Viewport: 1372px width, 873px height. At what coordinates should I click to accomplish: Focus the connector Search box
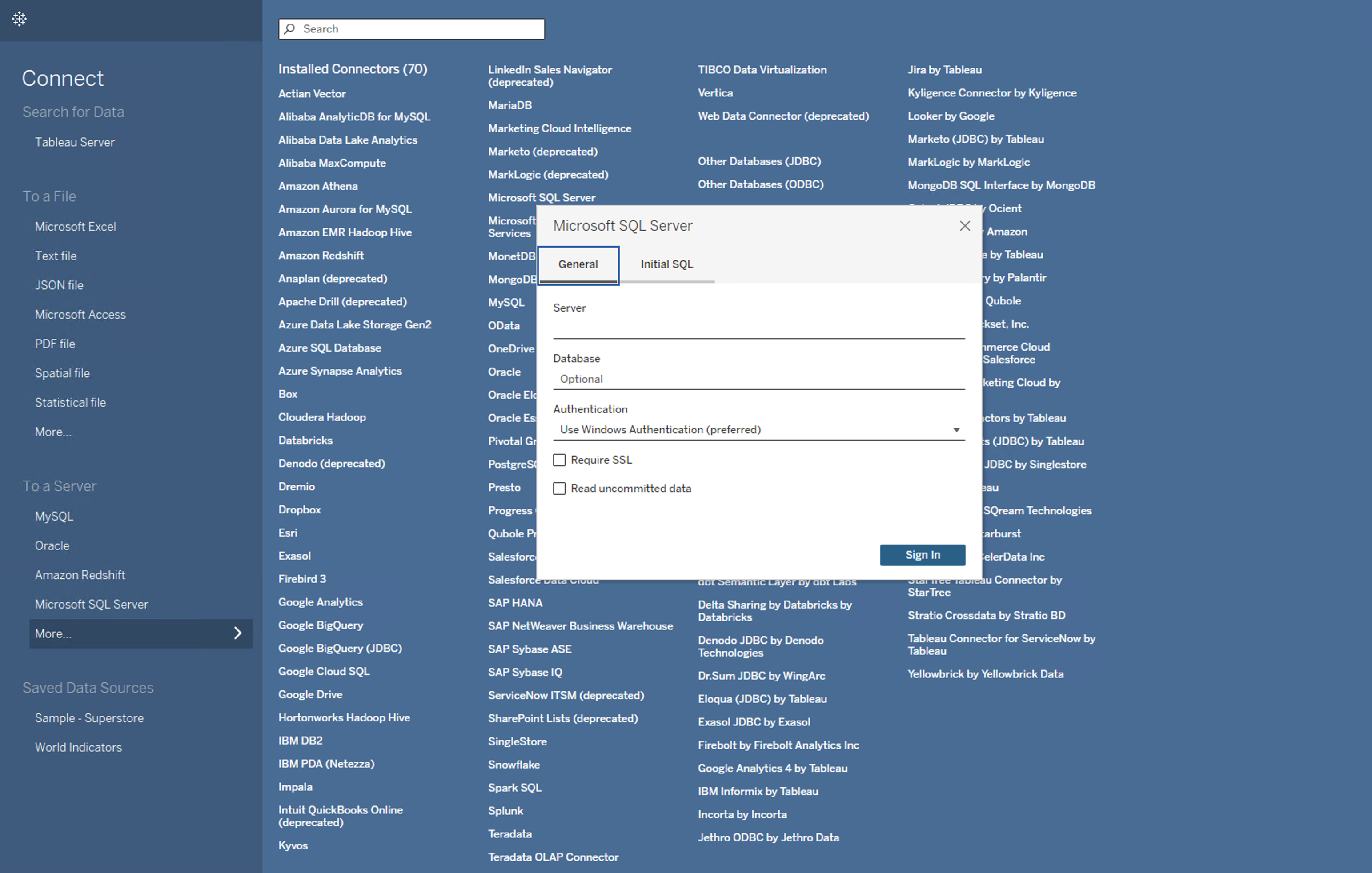point(421,29)
